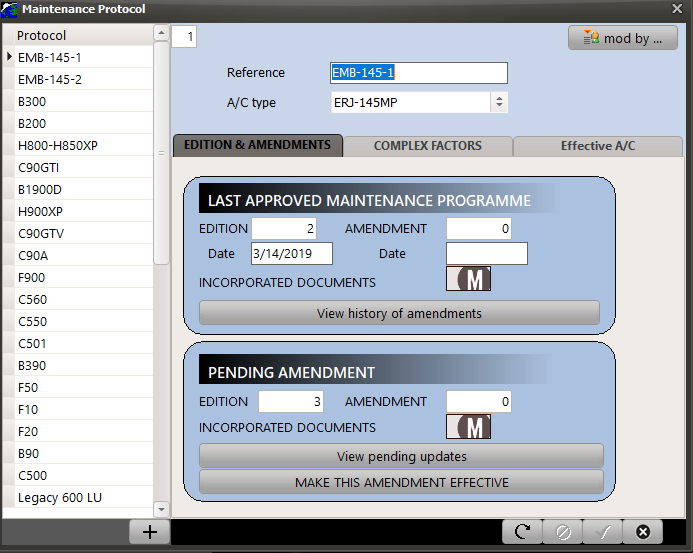Viewport: 693px width, 553px height.
Task: Click the record number field showing 1
Action: click(184, 36)
